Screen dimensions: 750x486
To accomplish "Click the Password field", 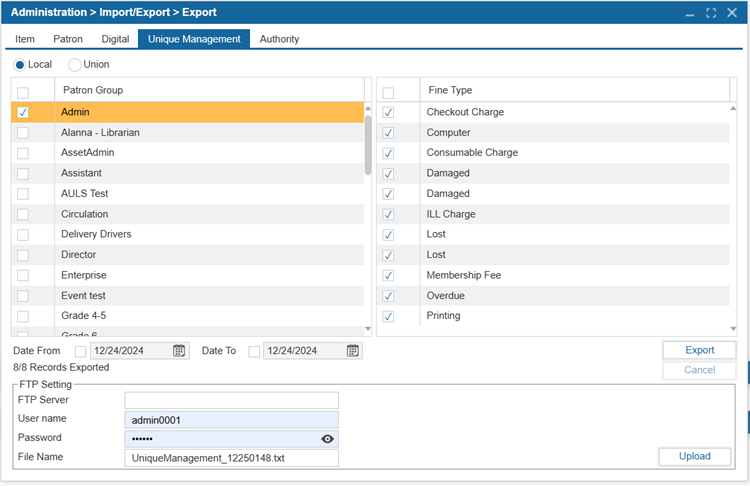I will pyautogui.click(x=232, y=439).
